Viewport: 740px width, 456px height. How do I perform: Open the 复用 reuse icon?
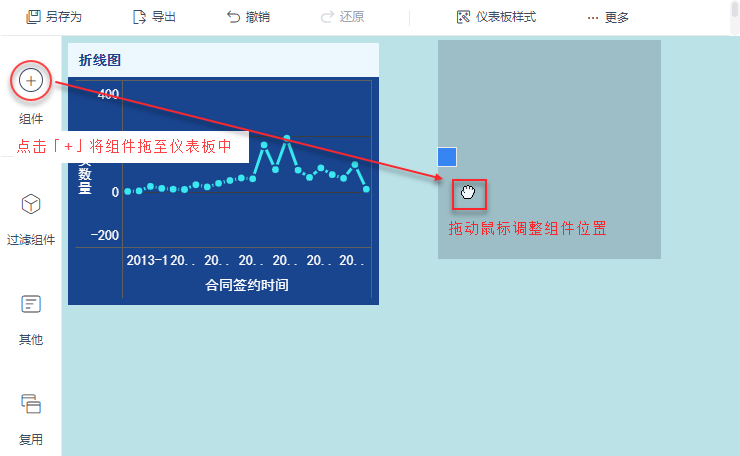pyautogui.click(x=31, y=404)
